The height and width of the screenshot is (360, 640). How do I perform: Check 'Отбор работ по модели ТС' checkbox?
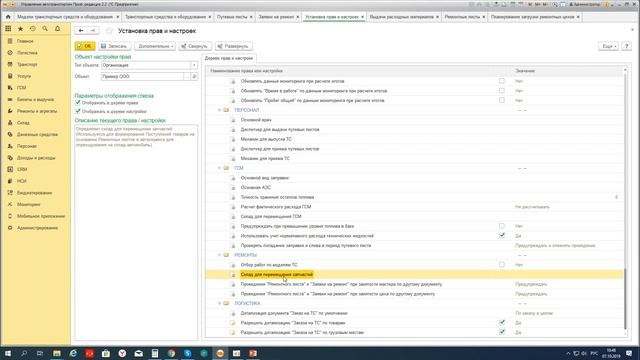pos(502,264)
